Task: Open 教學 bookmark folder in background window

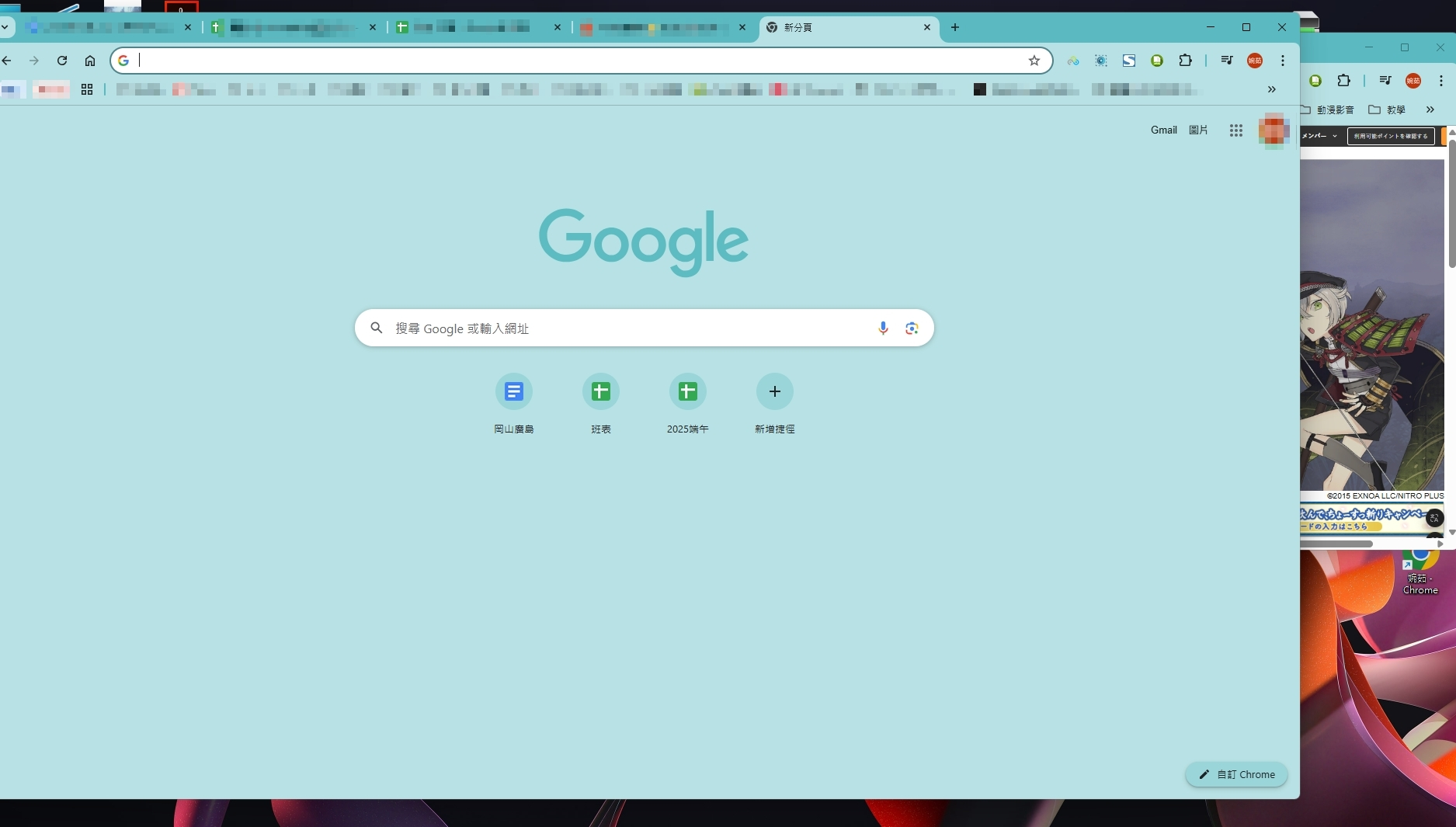Action: coord(1387,109)
